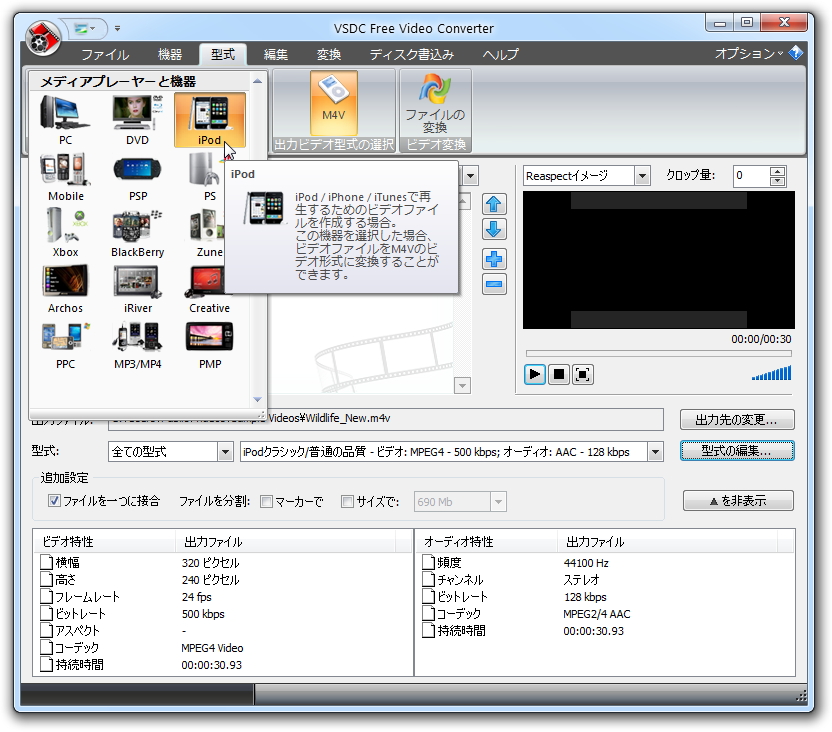Screen dimensions: 832x732
Task: Select the Creative device icon
Action: click(210, 289)
